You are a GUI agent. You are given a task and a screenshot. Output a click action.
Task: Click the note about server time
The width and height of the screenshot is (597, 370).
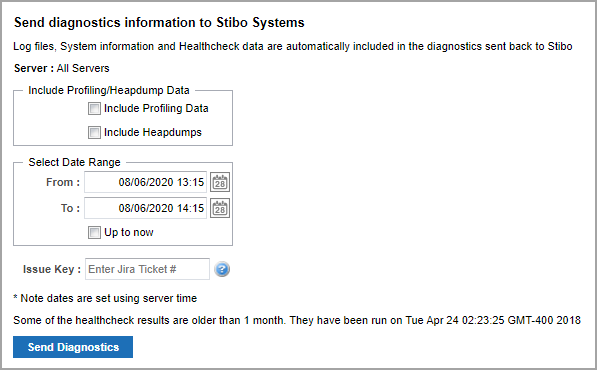tap(105, 298)
